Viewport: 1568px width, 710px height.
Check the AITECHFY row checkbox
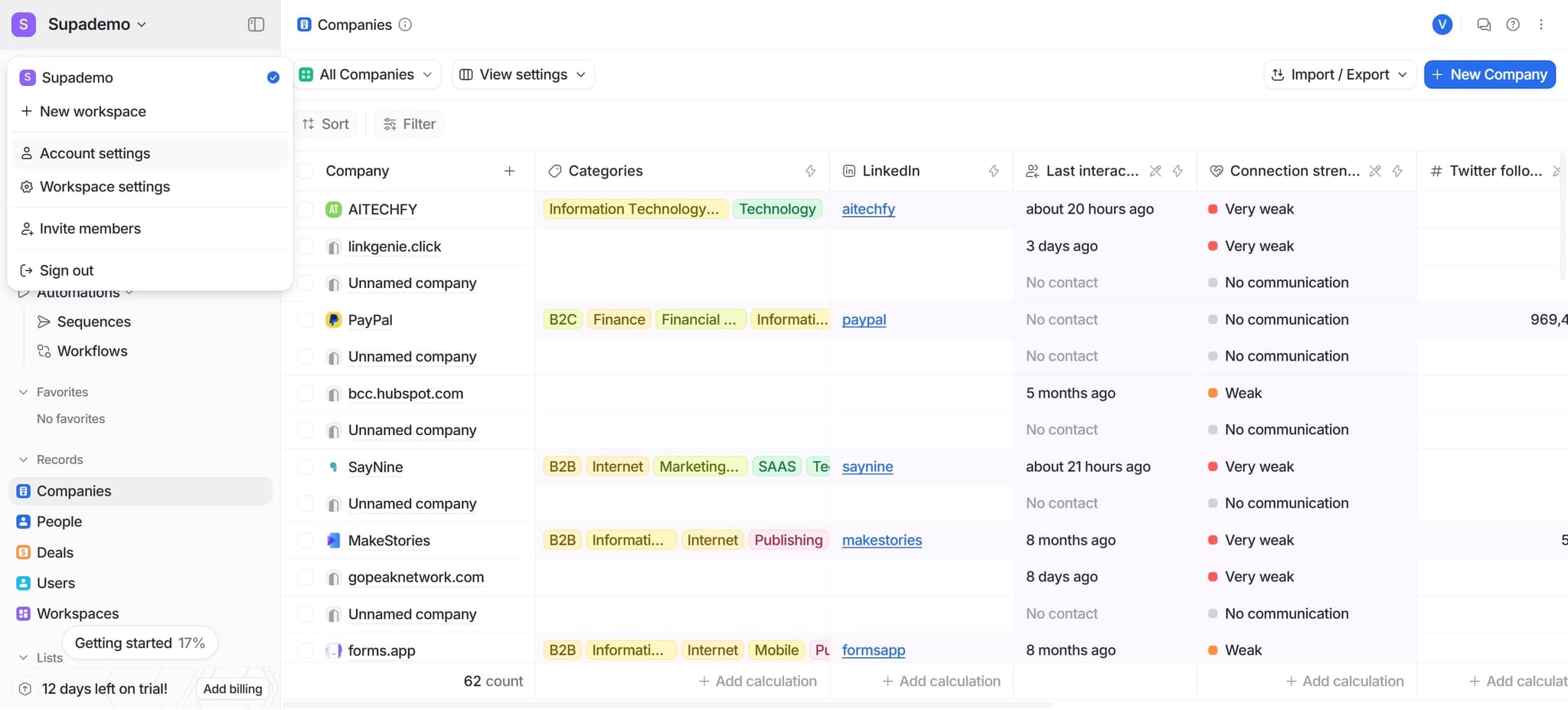305,209
